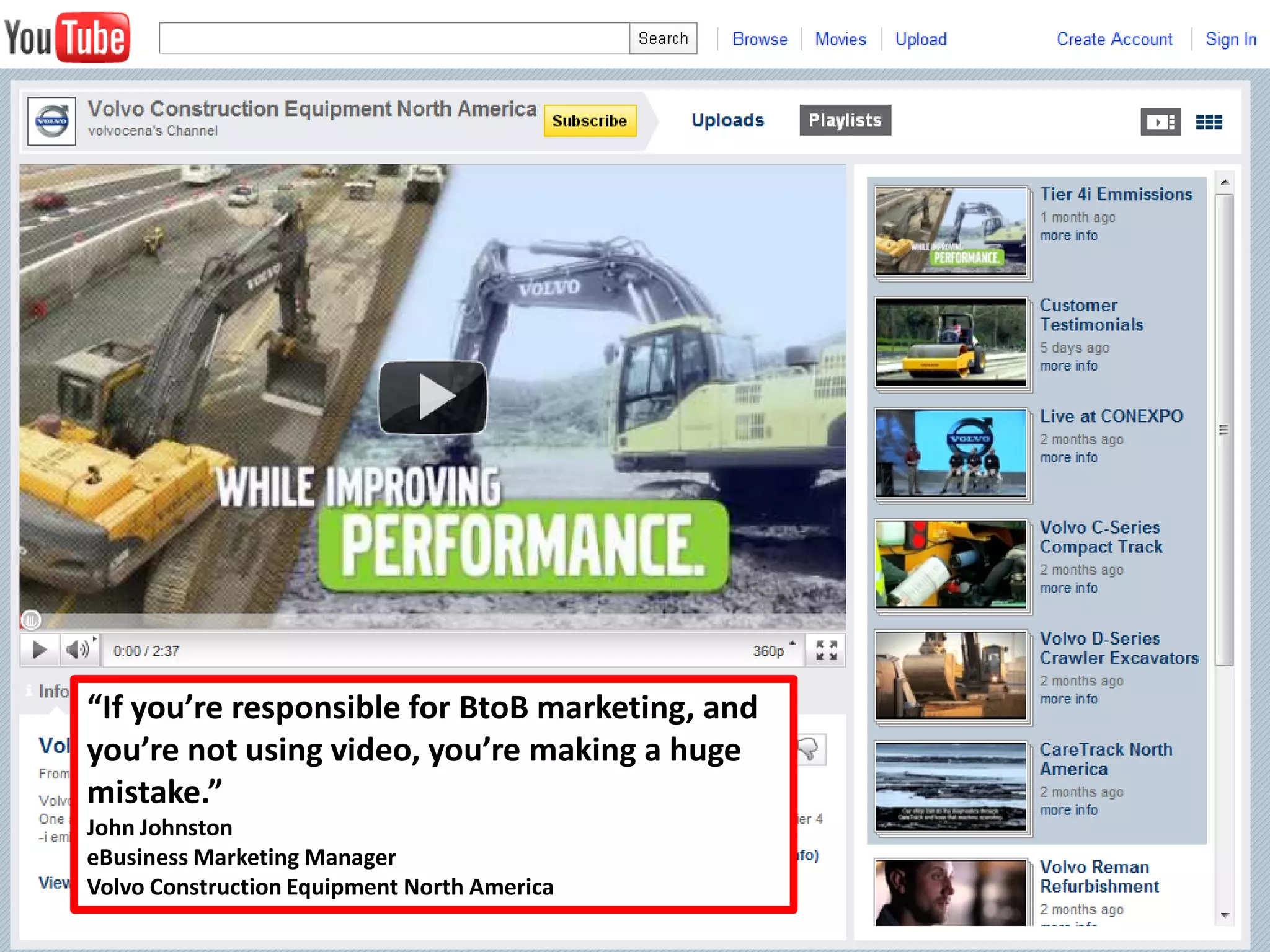Viewport: 1270px width, 952px height.
Task: Mute the video volume
Action: coord(80,650)
